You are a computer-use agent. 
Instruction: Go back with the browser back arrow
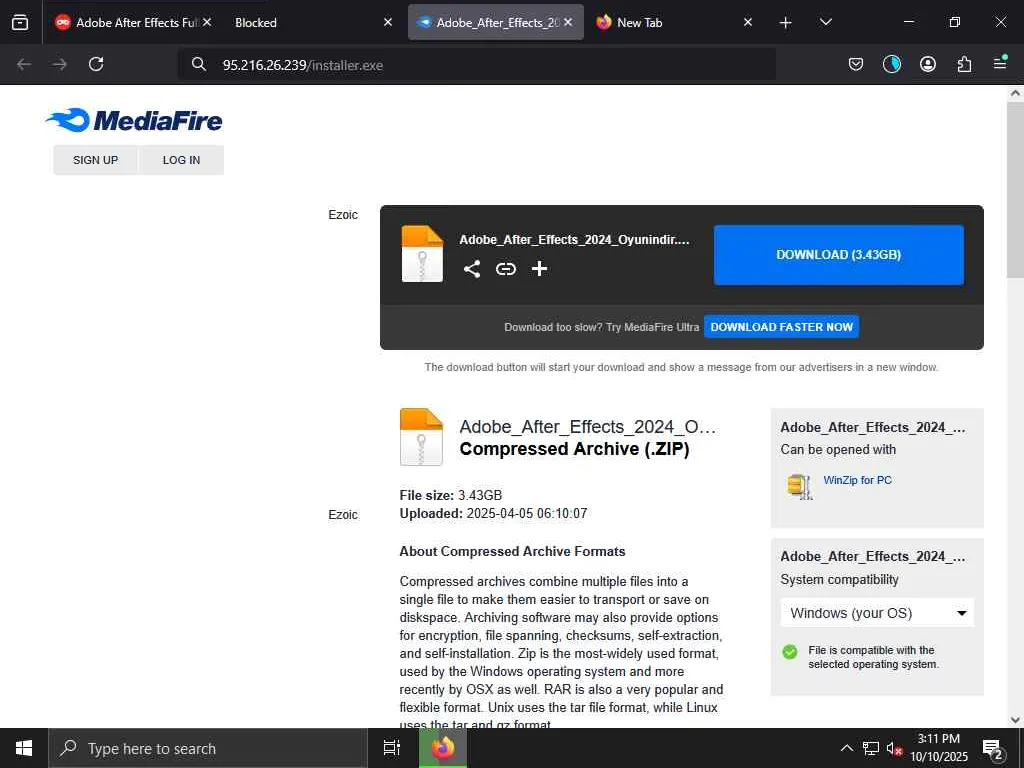coord(24,64)
